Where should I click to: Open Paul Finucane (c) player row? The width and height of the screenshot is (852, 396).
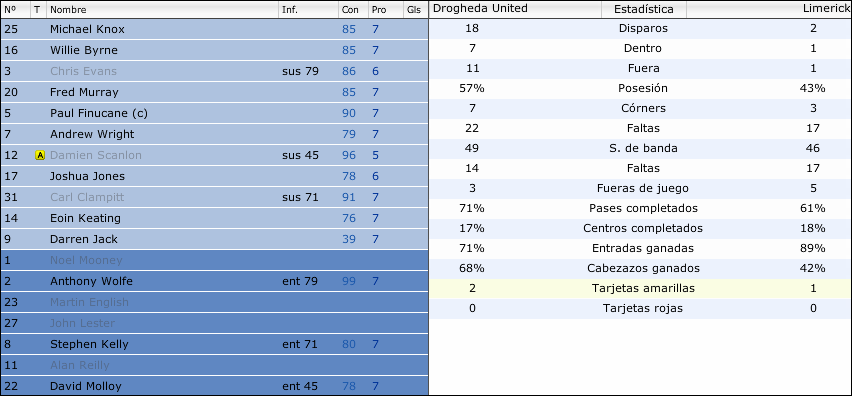[215, 113]
